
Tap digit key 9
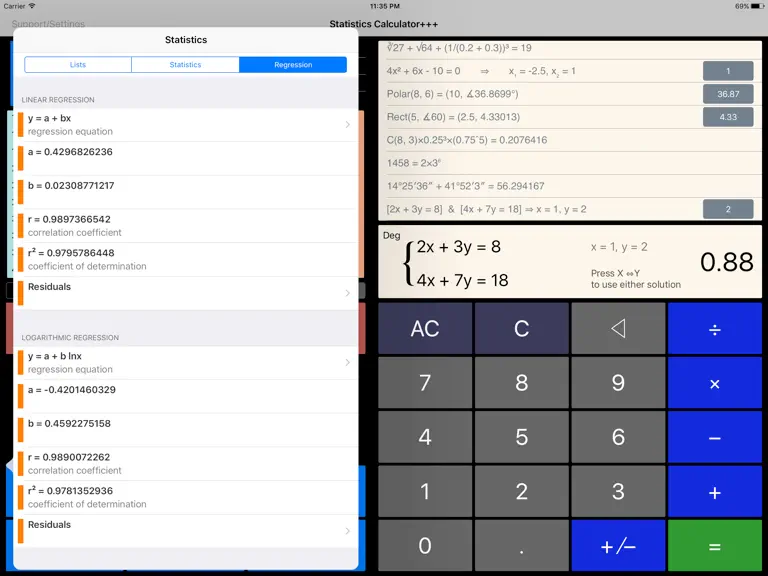tap(618, 383)
